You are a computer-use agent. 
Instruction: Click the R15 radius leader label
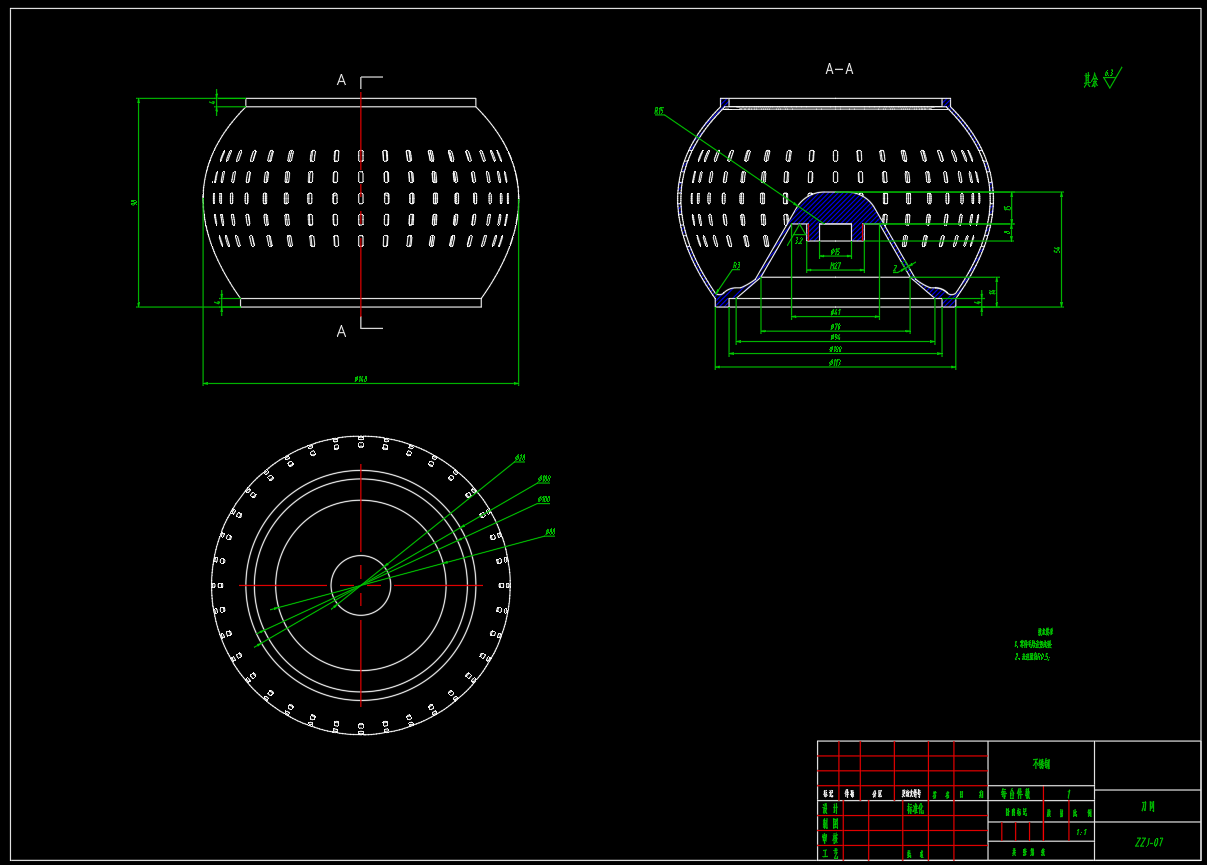tap(659, 111)
